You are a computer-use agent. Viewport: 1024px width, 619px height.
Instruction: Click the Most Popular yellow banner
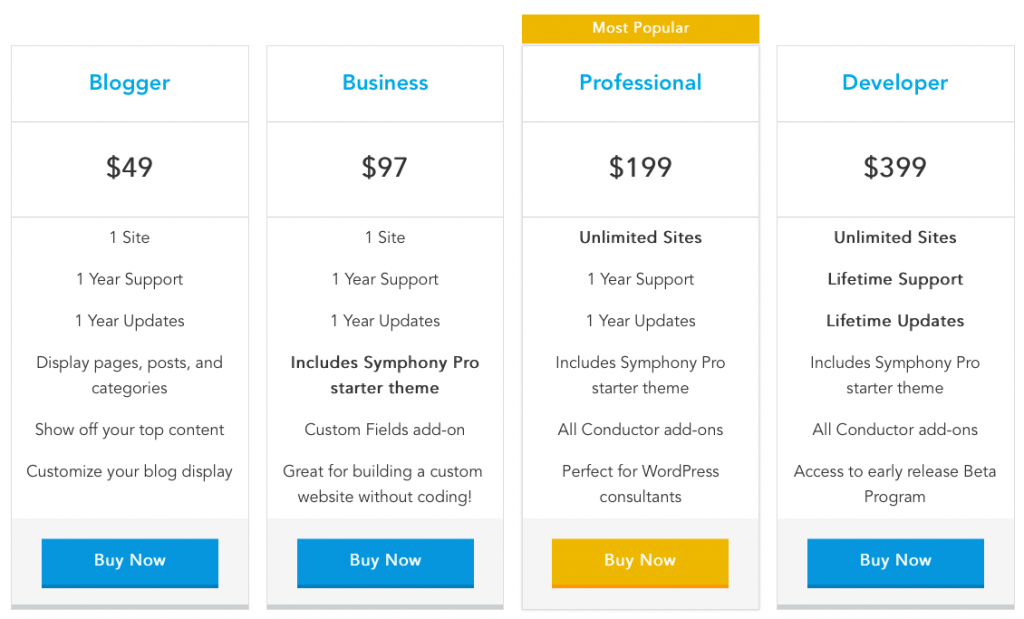coord(641,28)
